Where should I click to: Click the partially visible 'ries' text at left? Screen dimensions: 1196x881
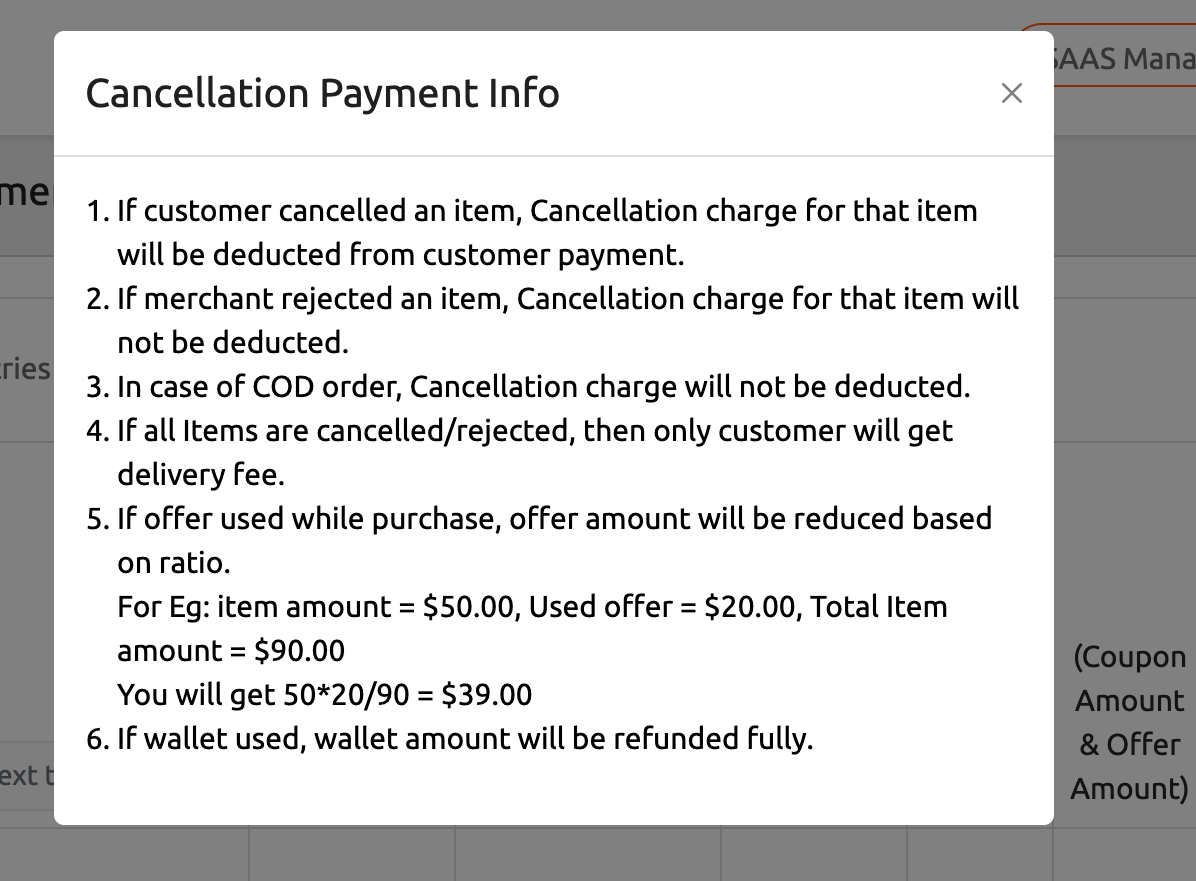(x=24, y=369)
